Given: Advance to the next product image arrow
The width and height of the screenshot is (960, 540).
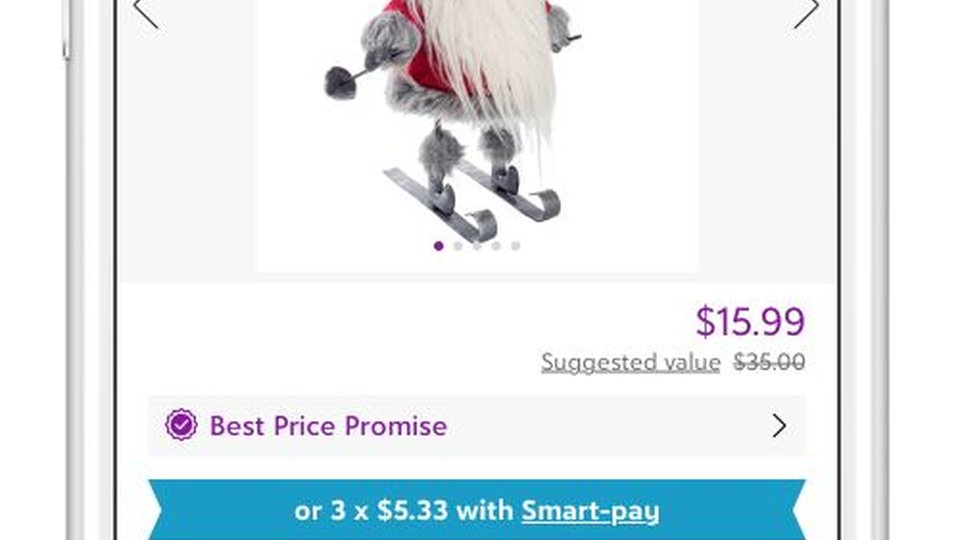Looking at the screenshot, I should (806, 12).
